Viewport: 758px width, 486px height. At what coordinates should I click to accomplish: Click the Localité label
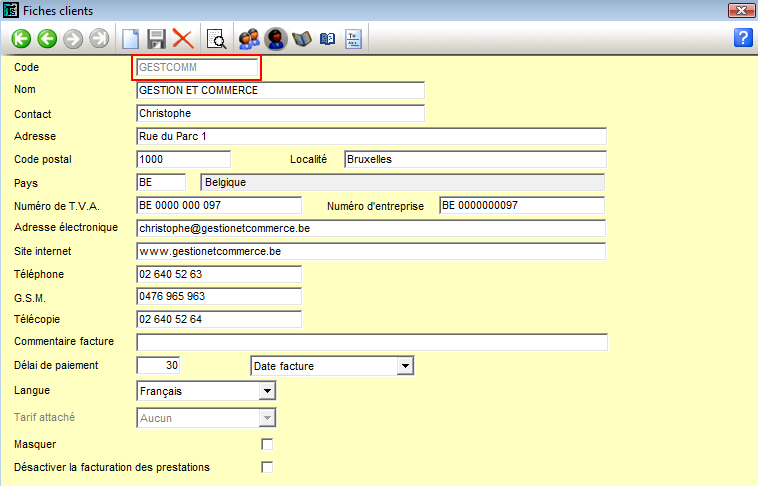tap(308, 159)
